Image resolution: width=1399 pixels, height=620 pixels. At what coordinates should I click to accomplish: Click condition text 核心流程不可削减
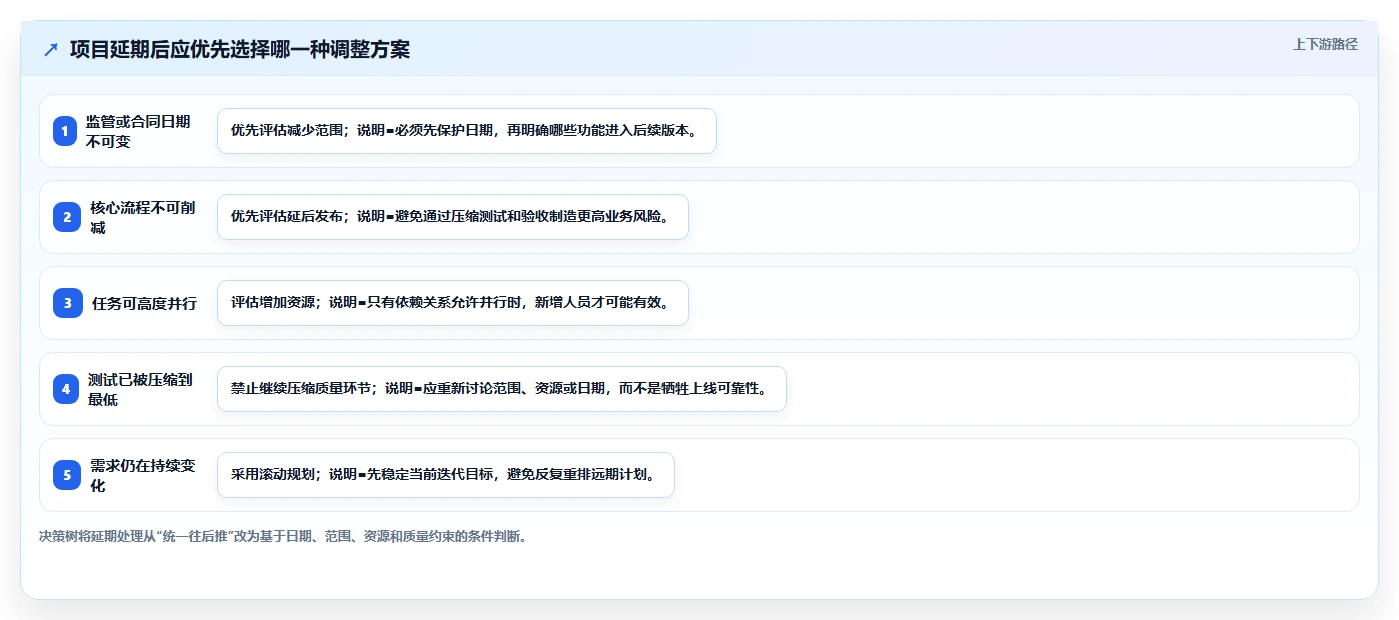coord(144,217)
